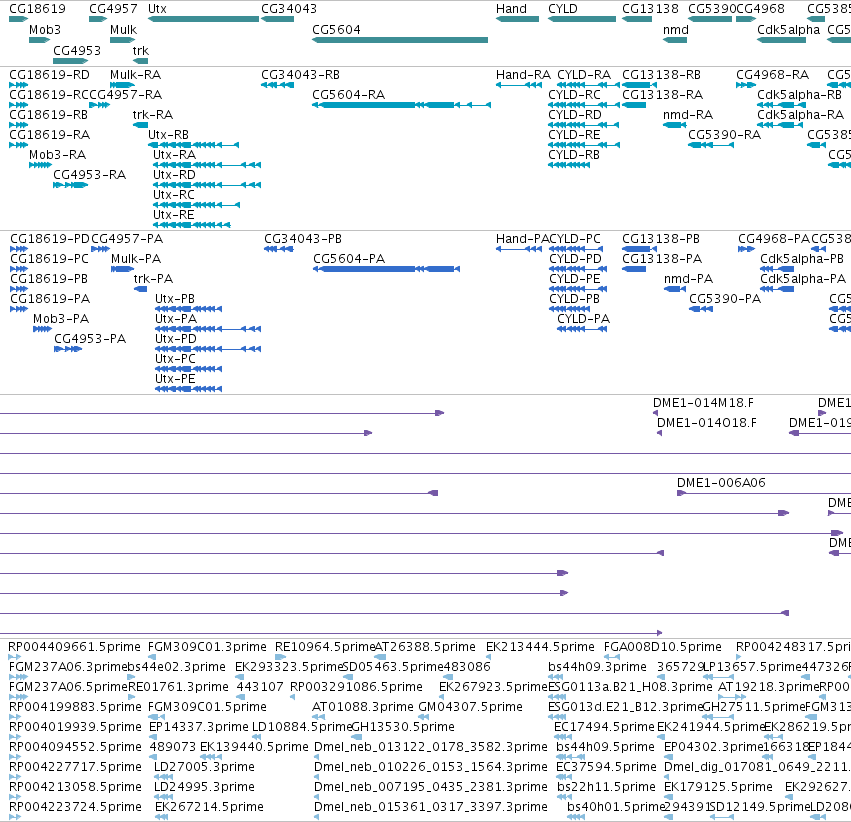Select the CG5604-PA protein glyph
The width and height of the screenshot is (851, 822).
[x=386, y=269]
